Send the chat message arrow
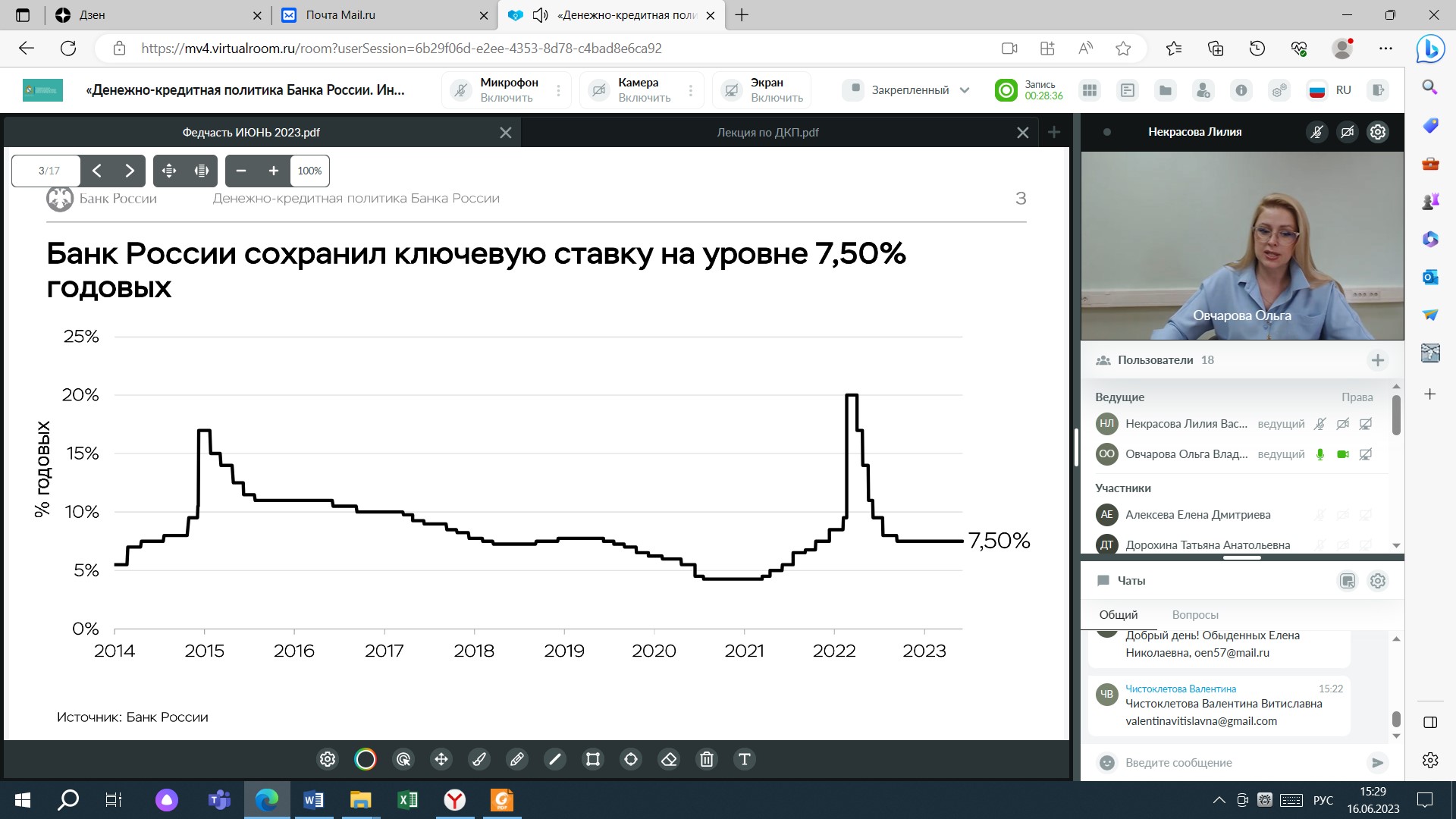This screenshot has height=819, width=1456. pos(1378,763)
